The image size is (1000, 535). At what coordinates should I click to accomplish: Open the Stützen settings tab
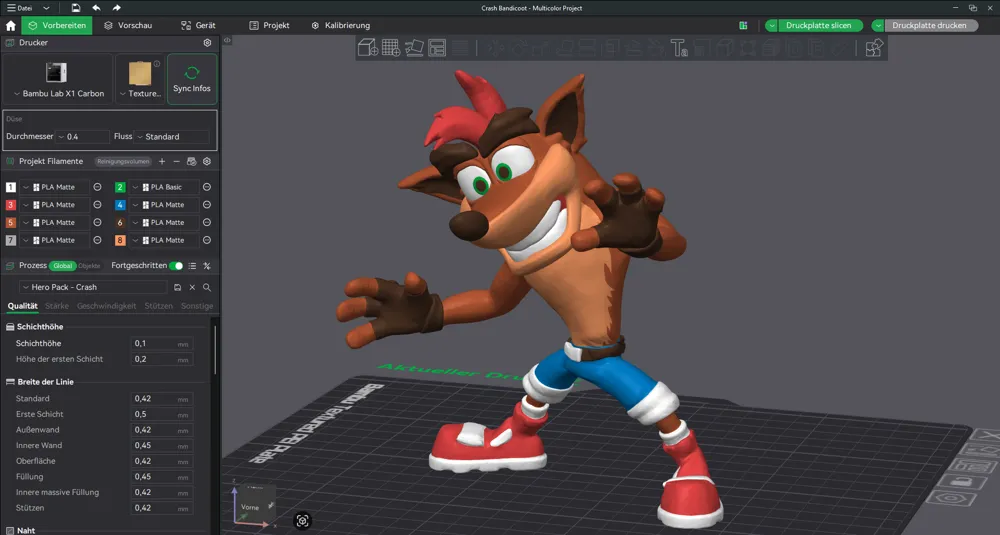pyautogui.click(x=158, y=306)
